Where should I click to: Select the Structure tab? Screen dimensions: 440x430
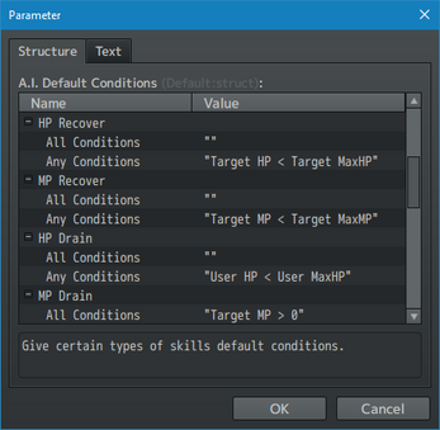(x=47, y=51)
